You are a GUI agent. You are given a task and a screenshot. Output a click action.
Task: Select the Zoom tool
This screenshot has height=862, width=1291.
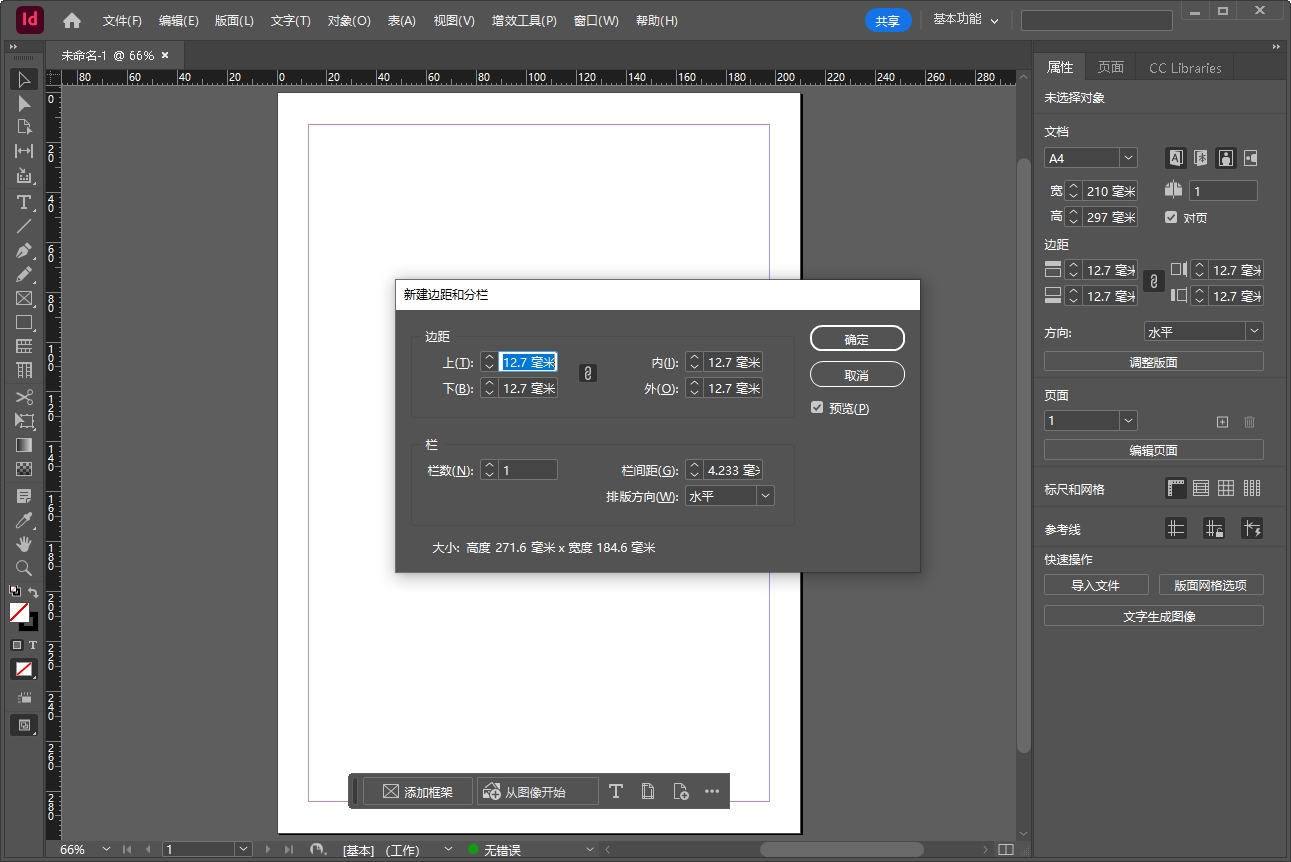click(22, 567)
